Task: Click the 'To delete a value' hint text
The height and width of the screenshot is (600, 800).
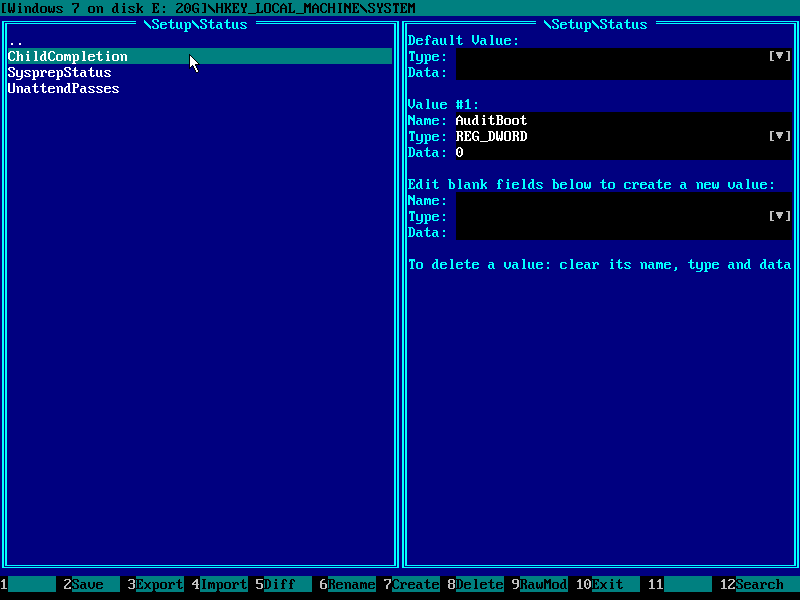Action: click(x=599, y=264)
